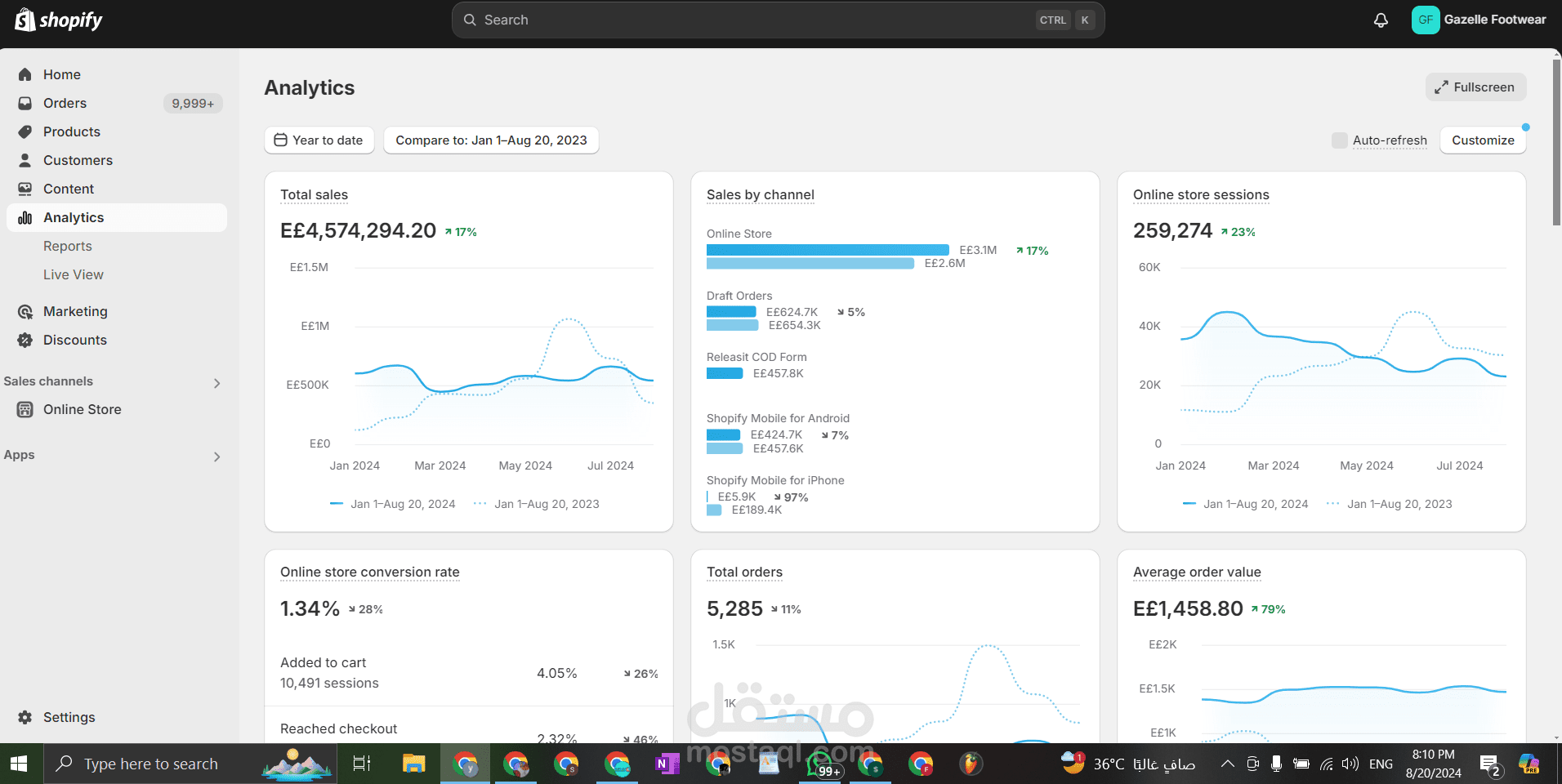Click the Shopify search field
Image resolution: width=1562 pixels, height=784 pixels.
click(778, 20)
